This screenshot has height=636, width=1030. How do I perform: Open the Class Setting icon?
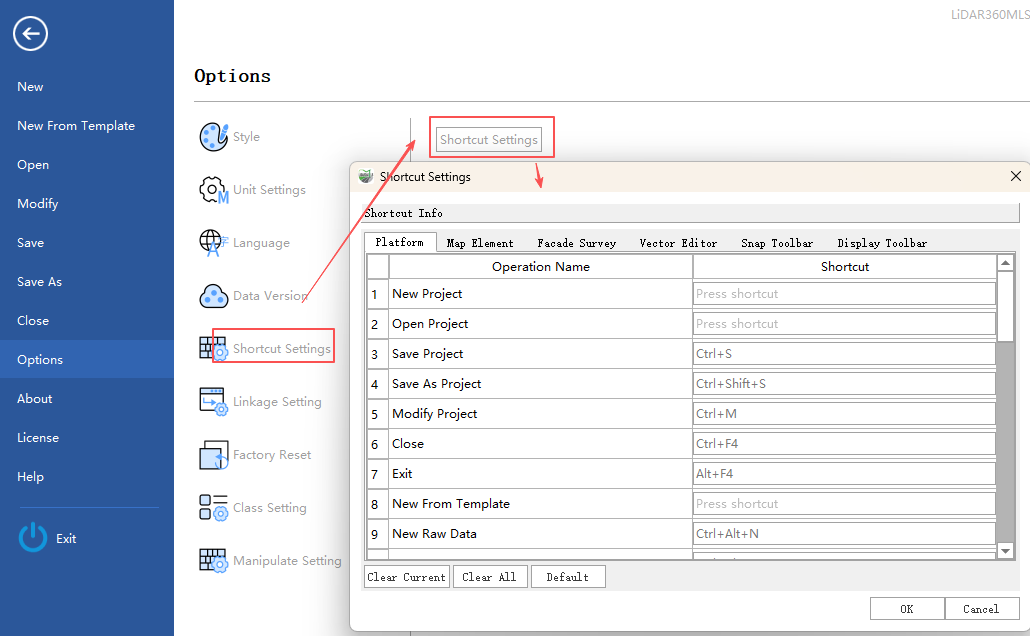(x=214, y=508)
